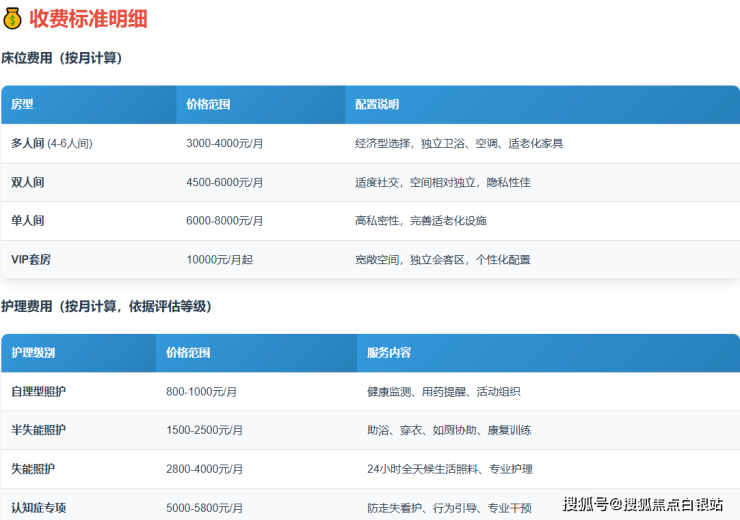Click 价格范围 header in the bed fee table

click(208, 104)
